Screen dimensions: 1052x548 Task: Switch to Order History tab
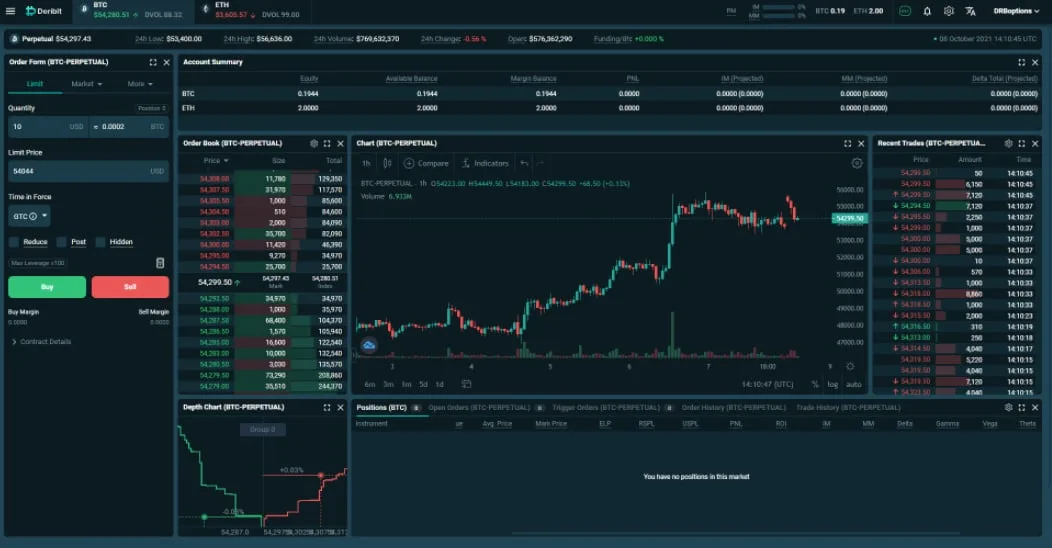[733, 408]
